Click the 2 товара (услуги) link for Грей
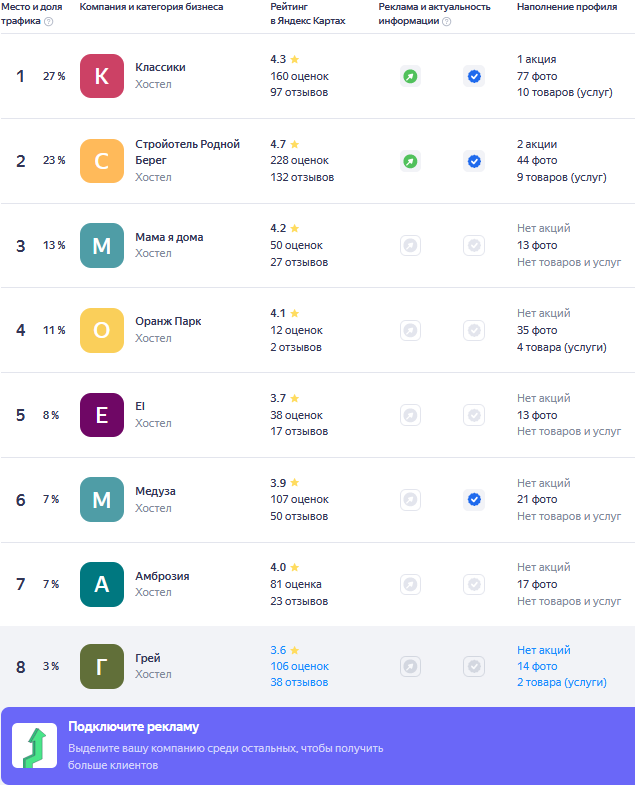 (x=561, y=682)
